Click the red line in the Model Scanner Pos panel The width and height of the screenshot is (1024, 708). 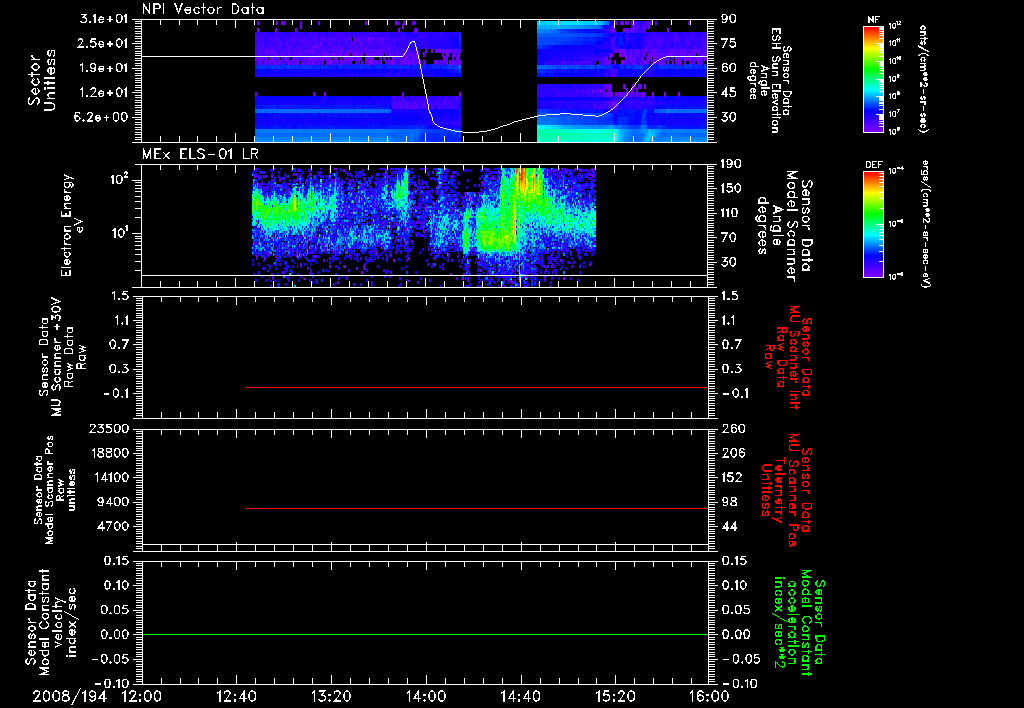click(476, 508)
